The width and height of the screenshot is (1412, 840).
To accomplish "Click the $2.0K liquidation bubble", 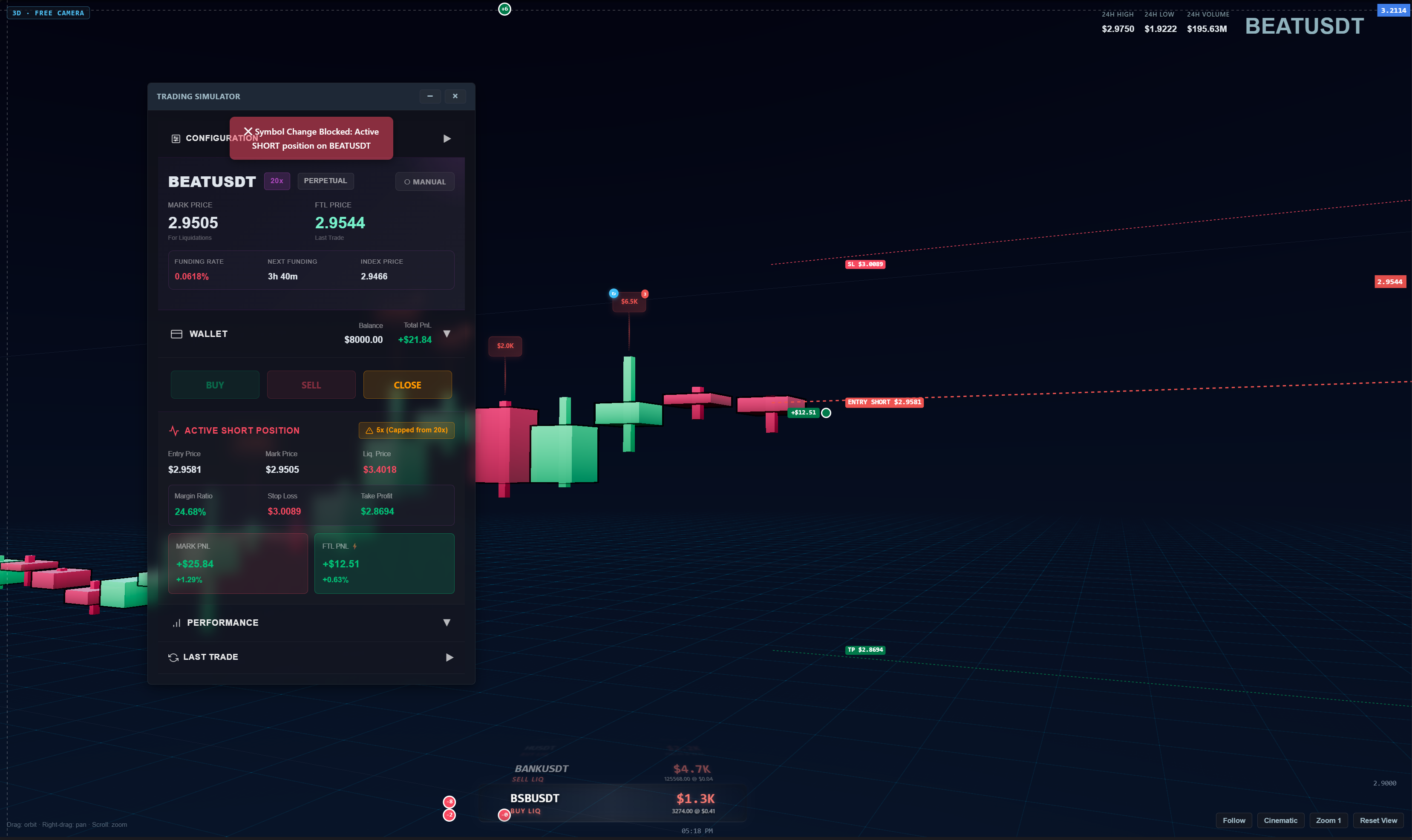I will [505, 346].
